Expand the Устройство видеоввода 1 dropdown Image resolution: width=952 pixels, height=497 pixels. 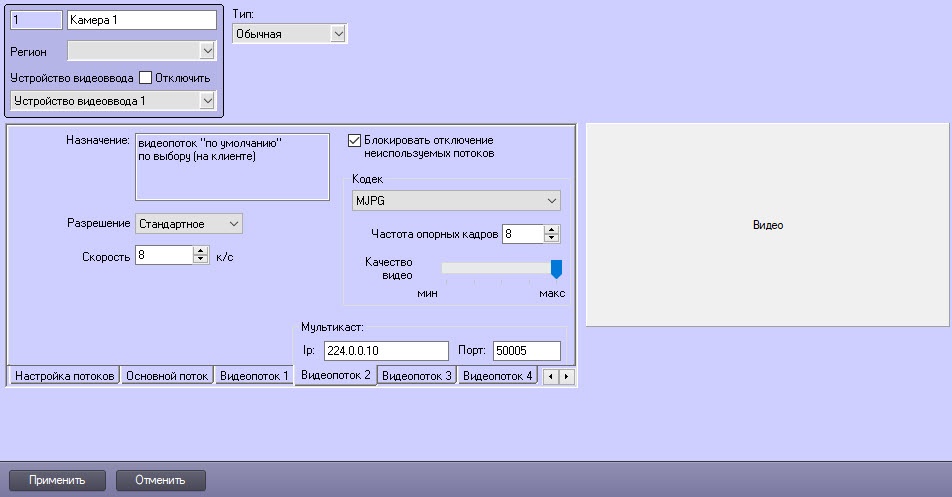[207, 100]
